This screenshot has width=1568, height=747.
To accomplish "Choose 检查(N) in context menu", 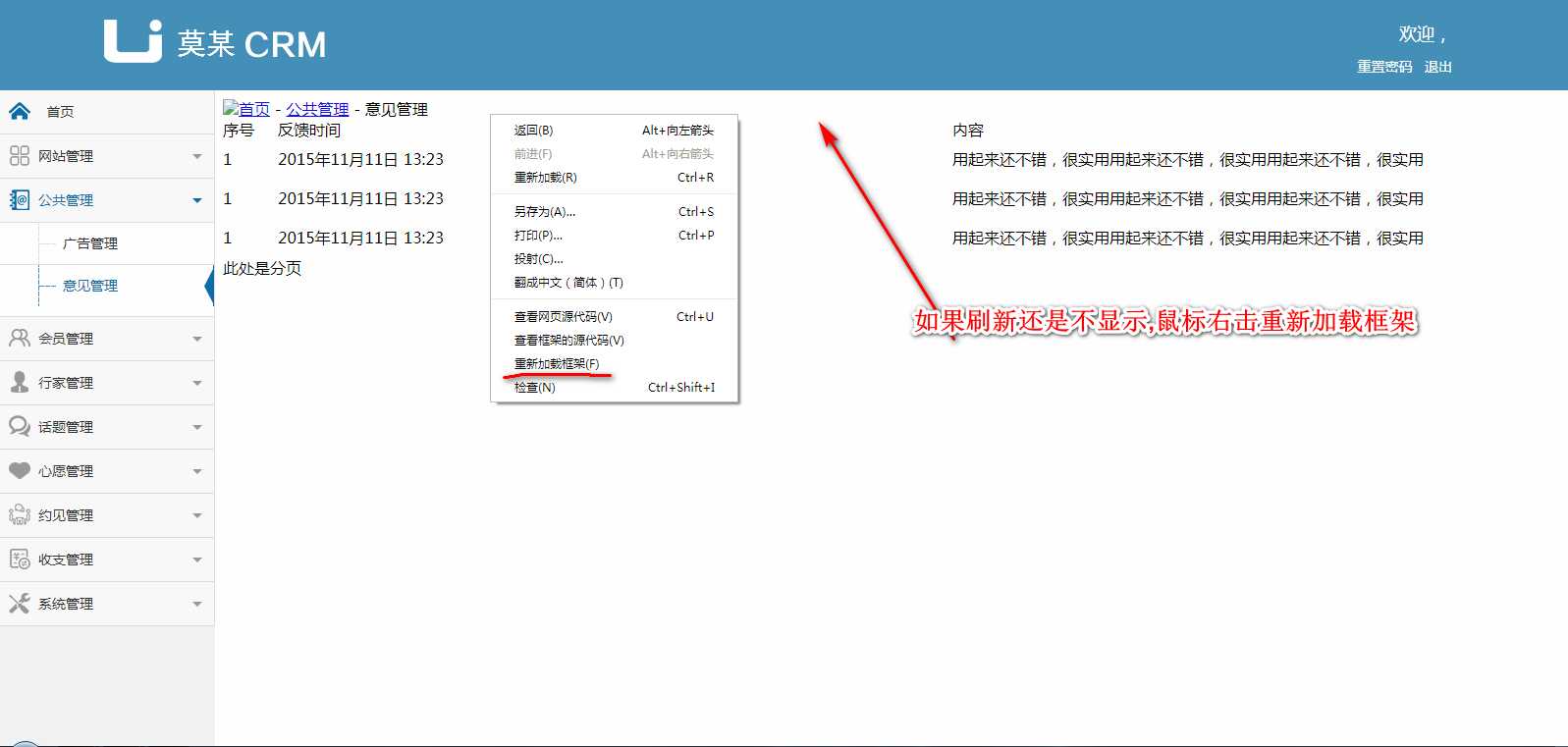I will (614, 387).
